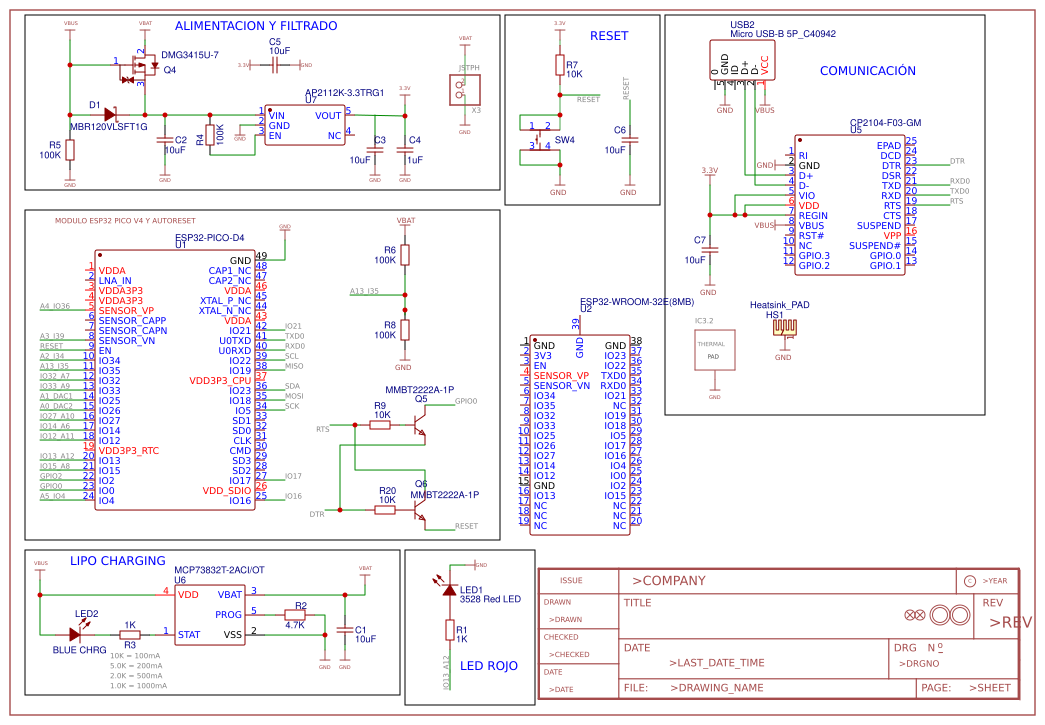Select the '>COMPANY' title block field

pyautogui.click(x=668, y=580)
